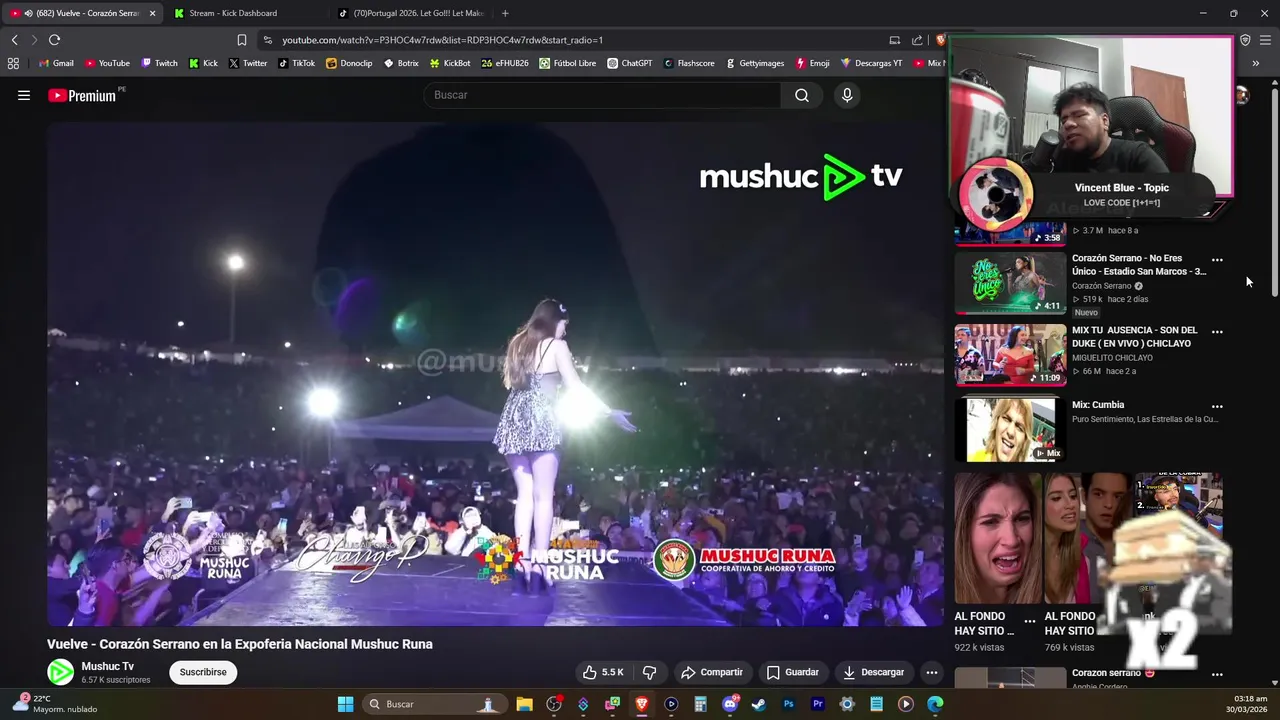The image size is (1280, 720).
Task: Open options for No Eres Único video
Action: (1217, 259)
